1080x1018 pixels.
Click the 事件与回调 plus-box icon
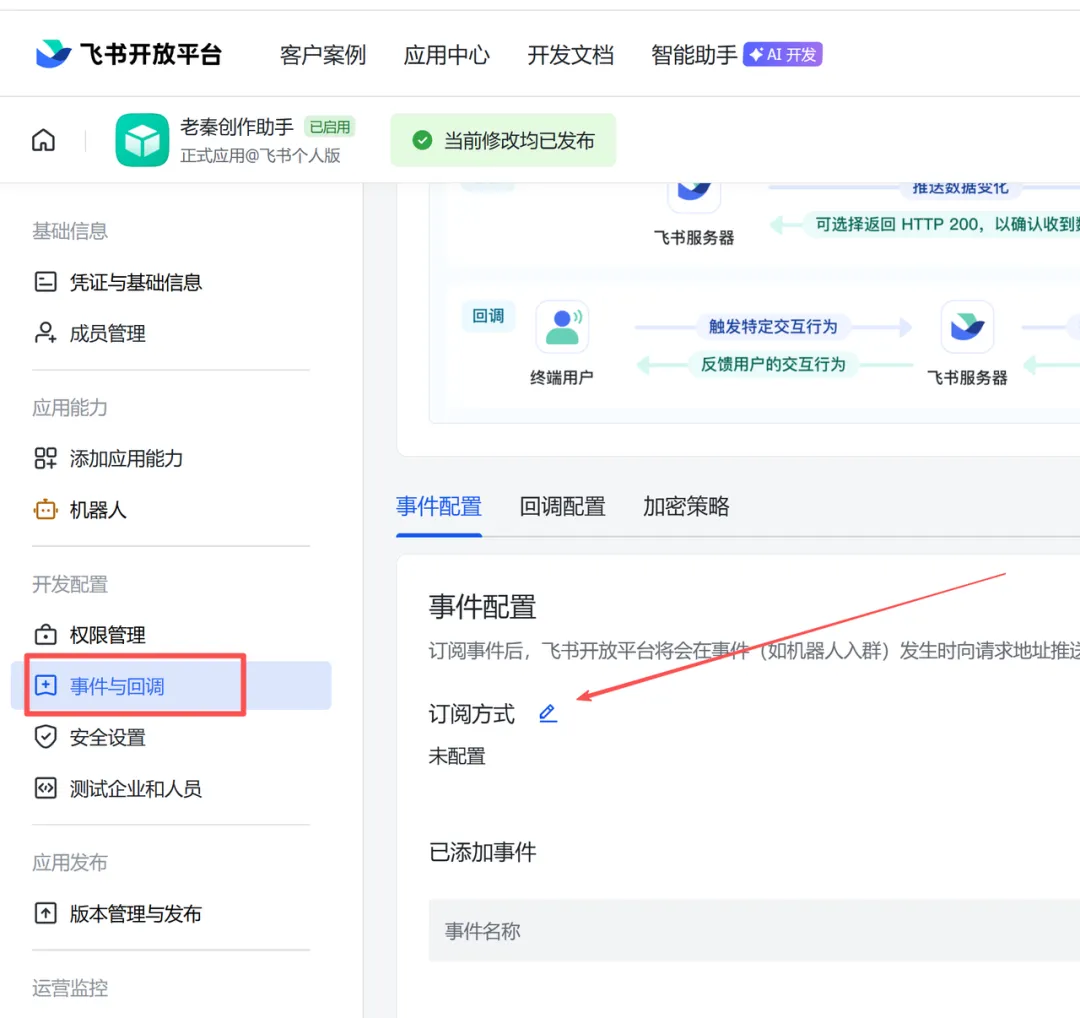45,685
